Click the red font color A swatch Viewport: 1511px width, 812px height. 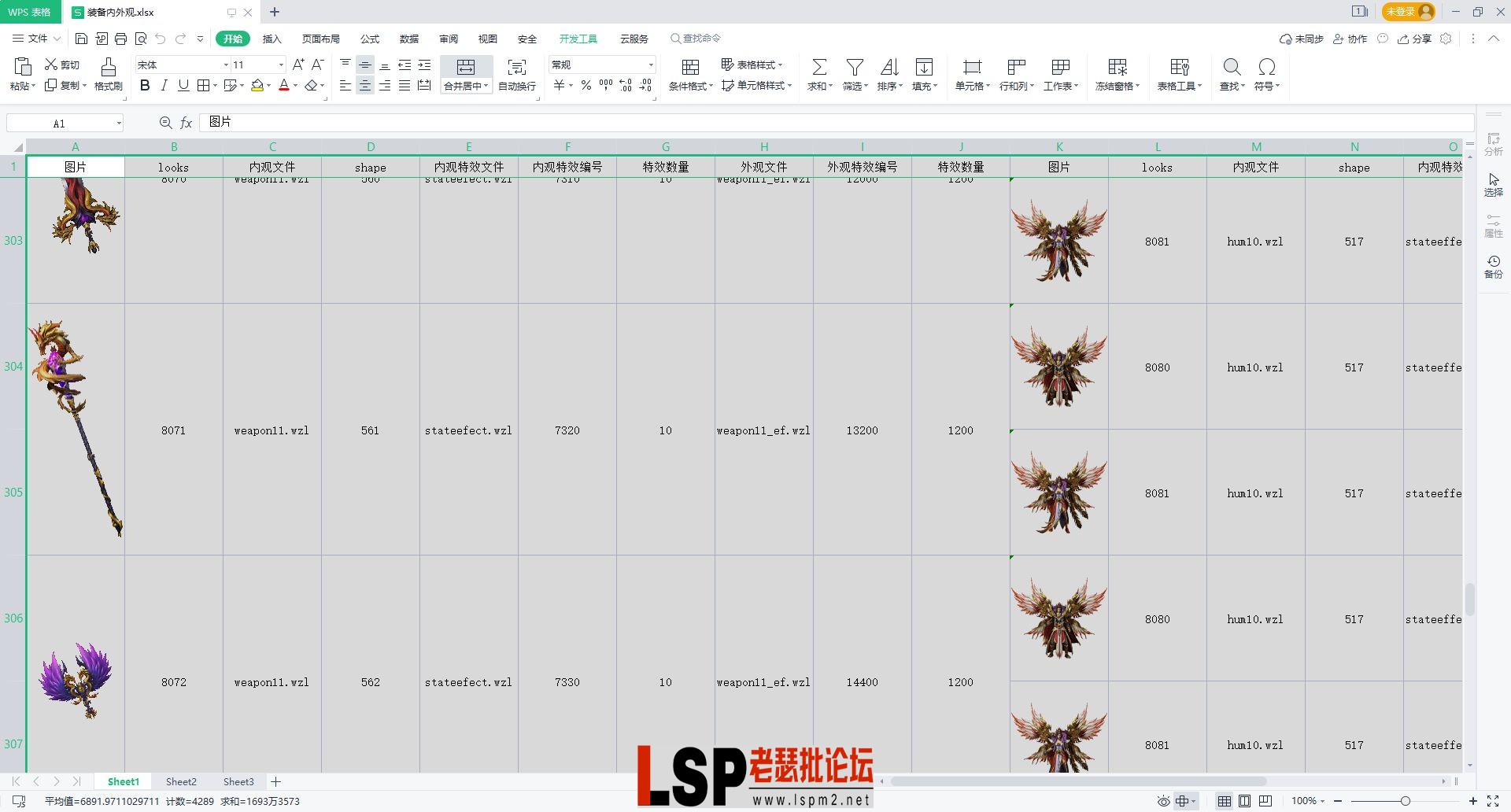coord(284,85)
